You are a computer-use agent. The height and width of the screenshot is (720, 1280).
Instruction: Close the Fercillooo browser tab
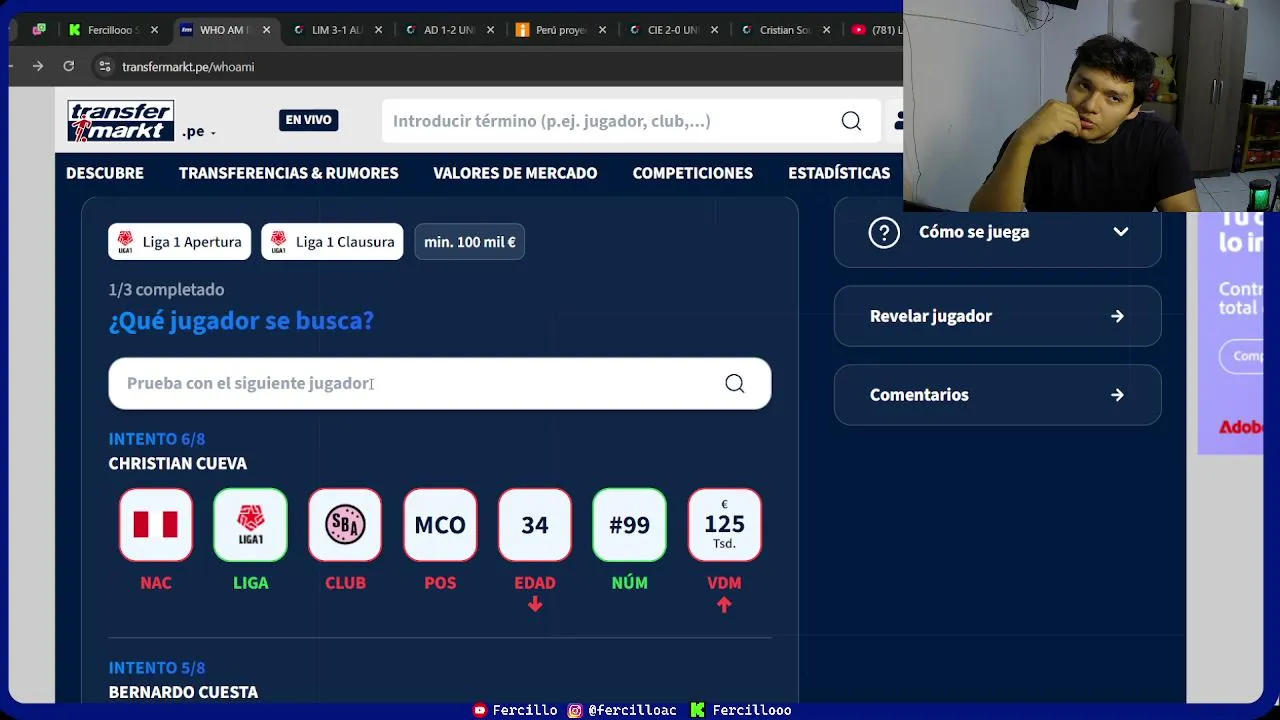154,30
